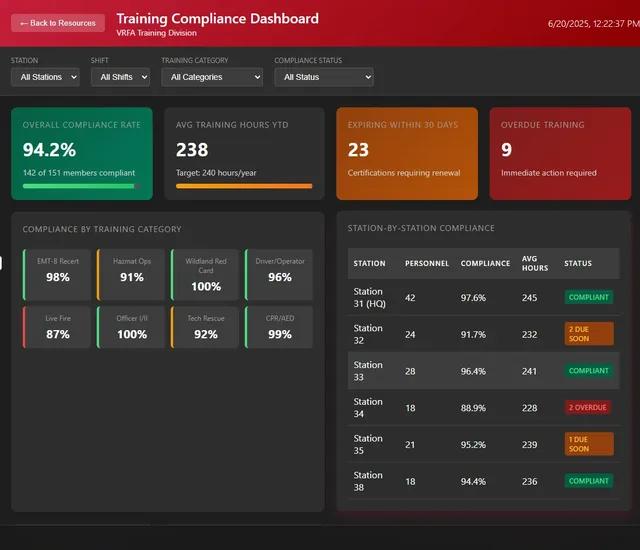Select the Hazmat Ops 91% tile
The height and width of the screenshot is (550, 640).
[131, 275]
